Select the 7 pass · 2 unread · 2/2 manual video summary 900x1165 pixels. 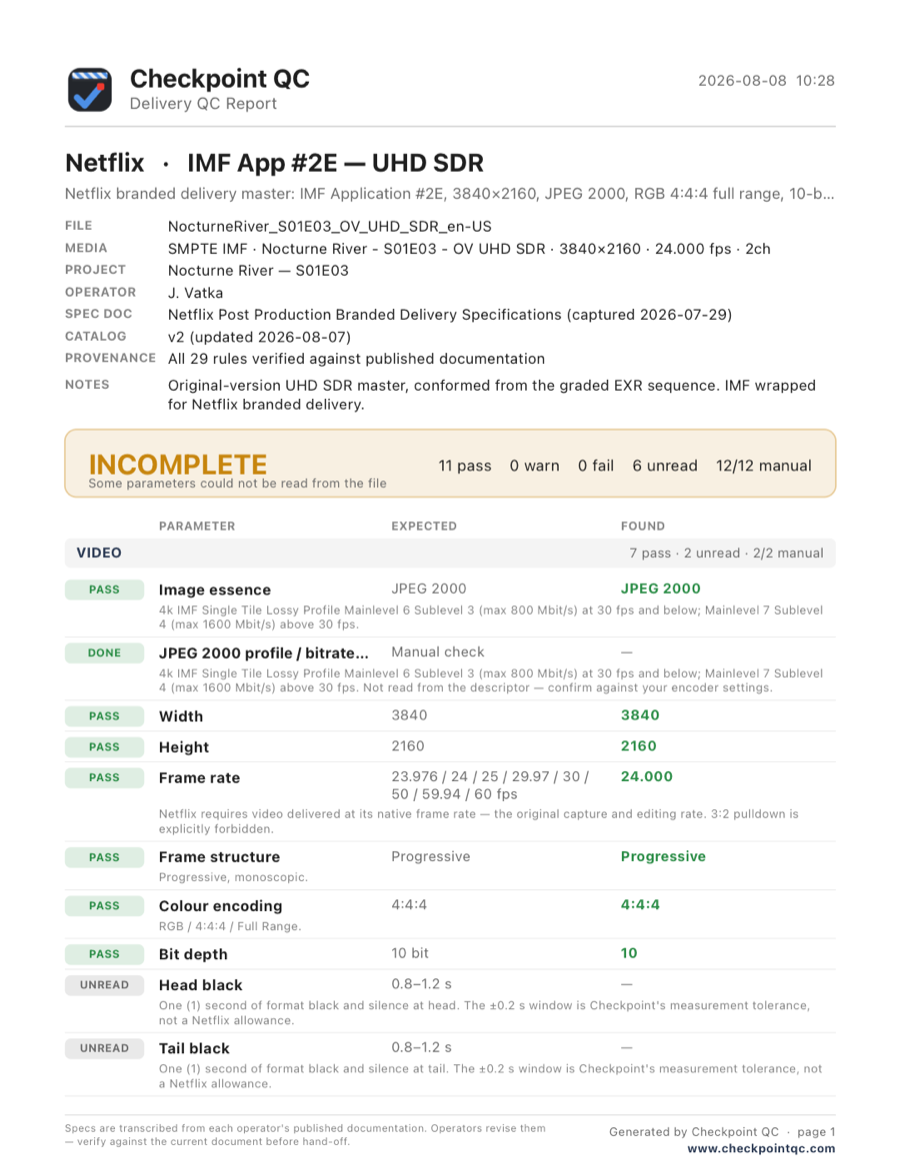tap(726, 553)
